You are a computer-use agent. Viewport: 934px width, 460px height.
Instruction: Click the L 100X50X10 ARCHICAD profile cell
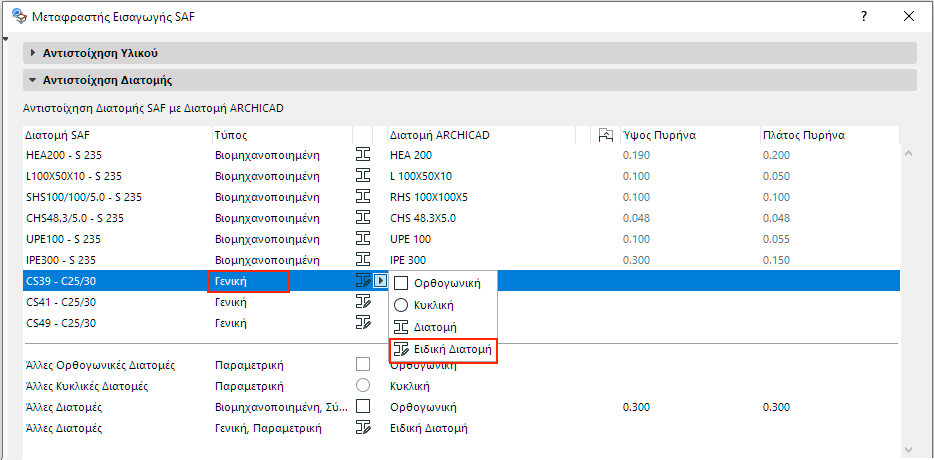click(421, 176)
